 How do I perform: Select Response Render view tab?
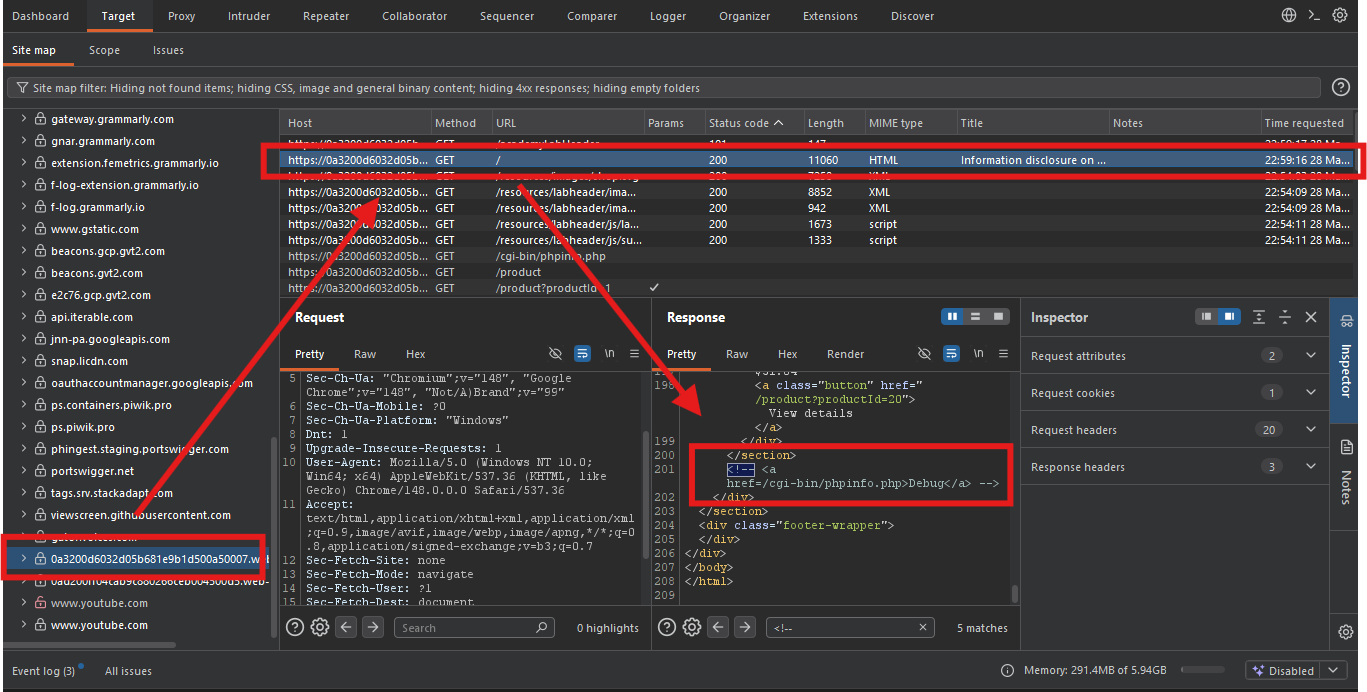846,354
